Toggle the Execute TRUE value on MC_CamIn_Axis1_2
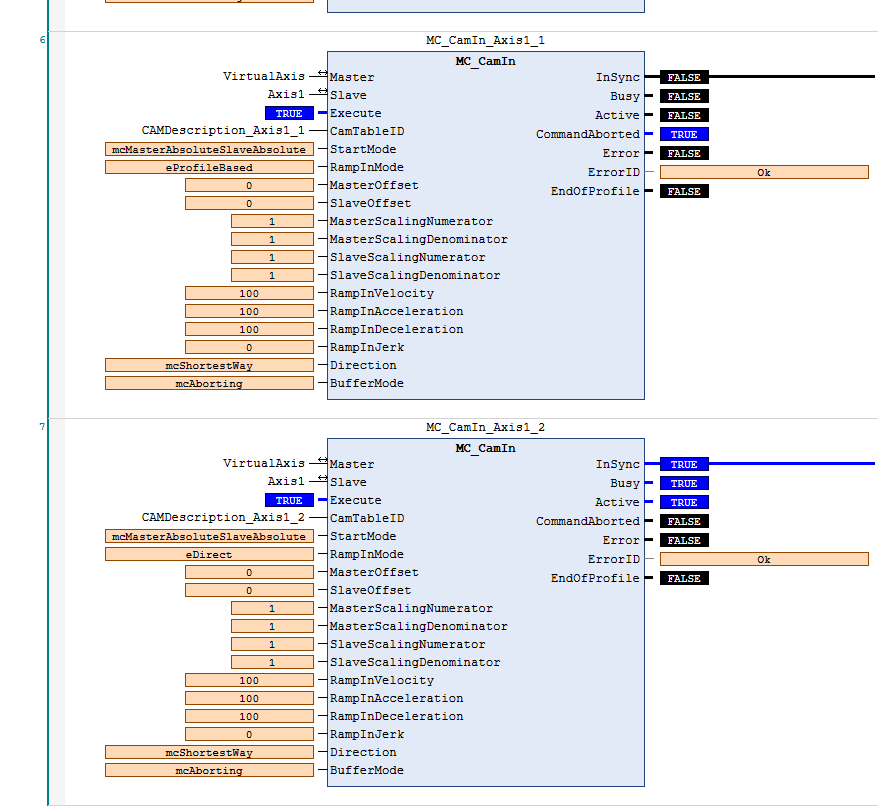The width and height of the screenshot is (878, 806). coord(289,500)
